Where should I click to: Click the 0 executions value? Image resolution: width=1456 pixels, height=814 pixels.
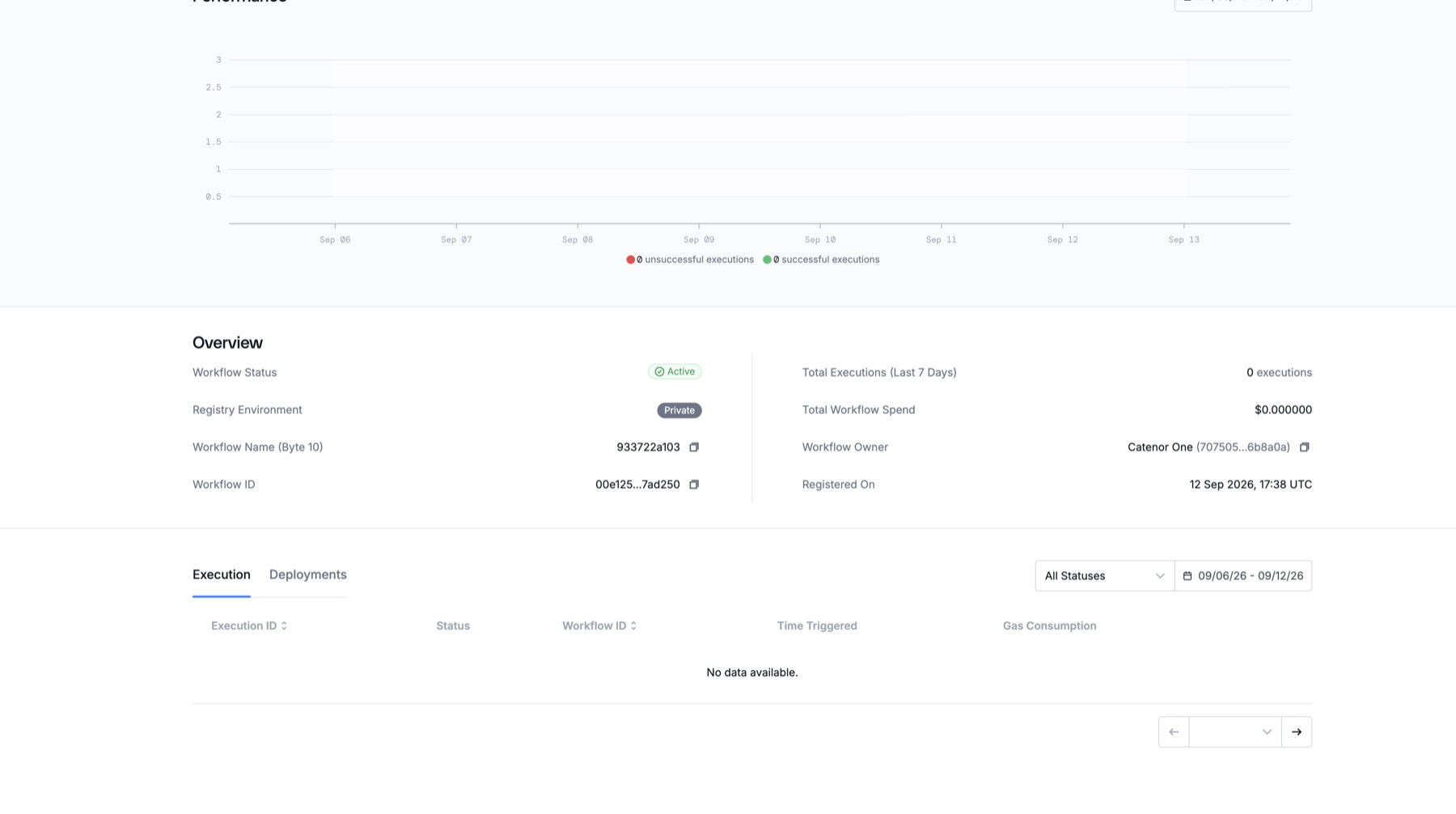[x=1279, y=373]
